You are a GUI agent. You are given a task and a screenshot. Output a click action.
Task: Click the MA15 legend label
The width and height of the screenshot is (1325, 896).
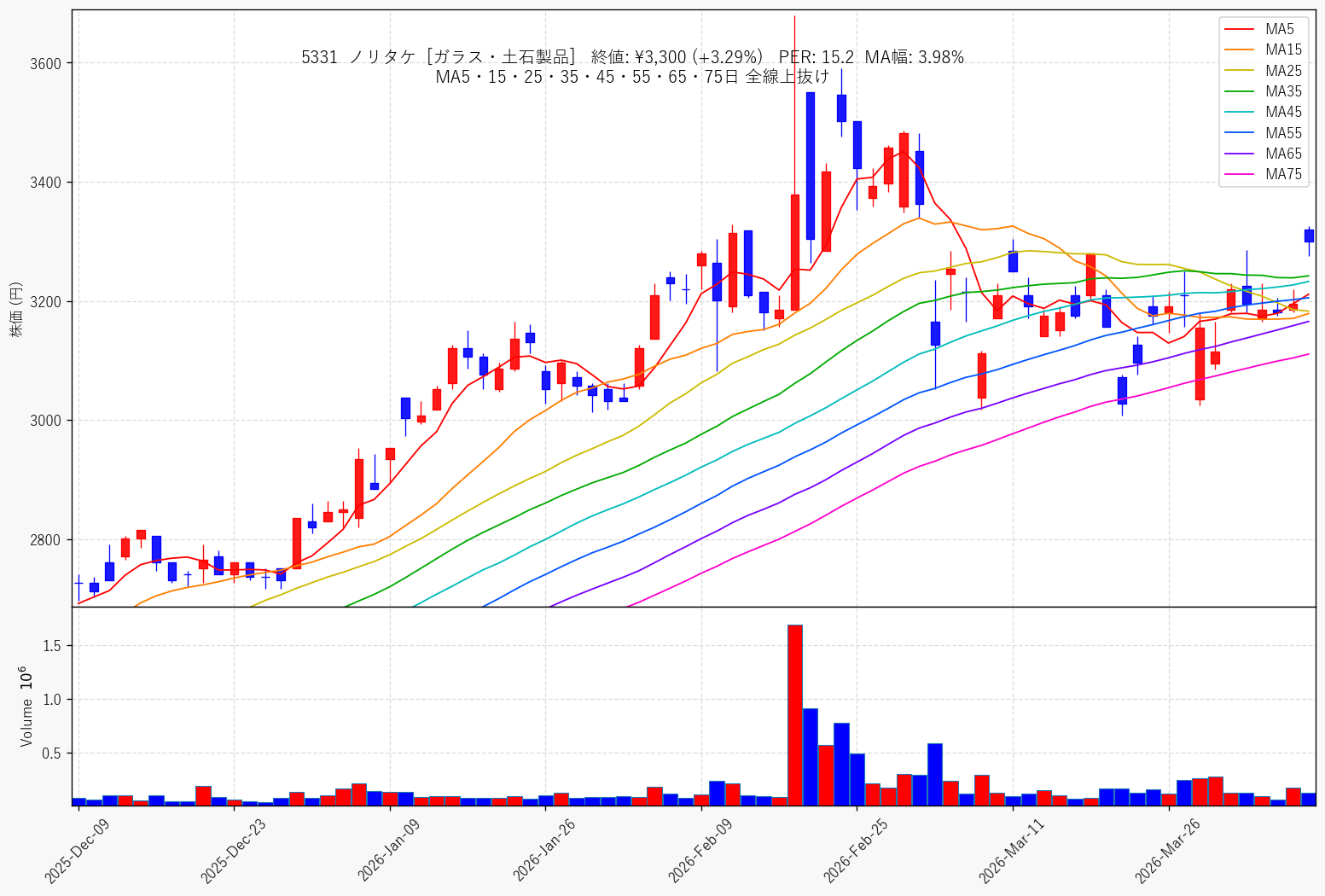[1283, 50]
